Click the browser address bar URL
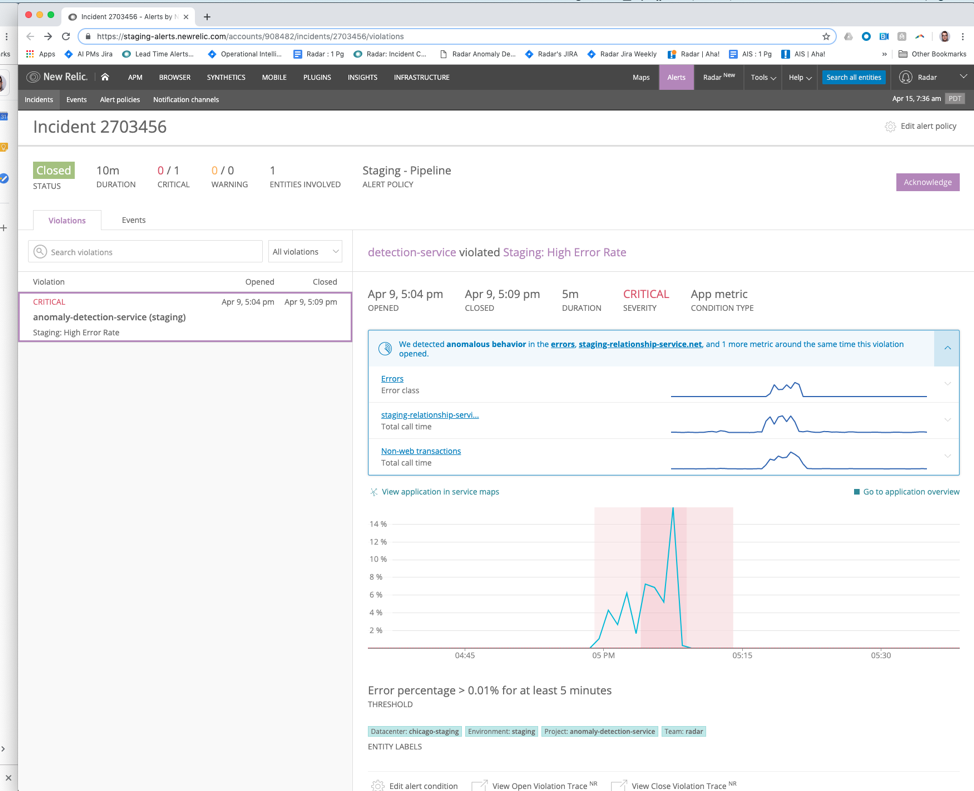The height and width of the screenshot is (791, 974). pyautogui.click(x=250, y=37)
